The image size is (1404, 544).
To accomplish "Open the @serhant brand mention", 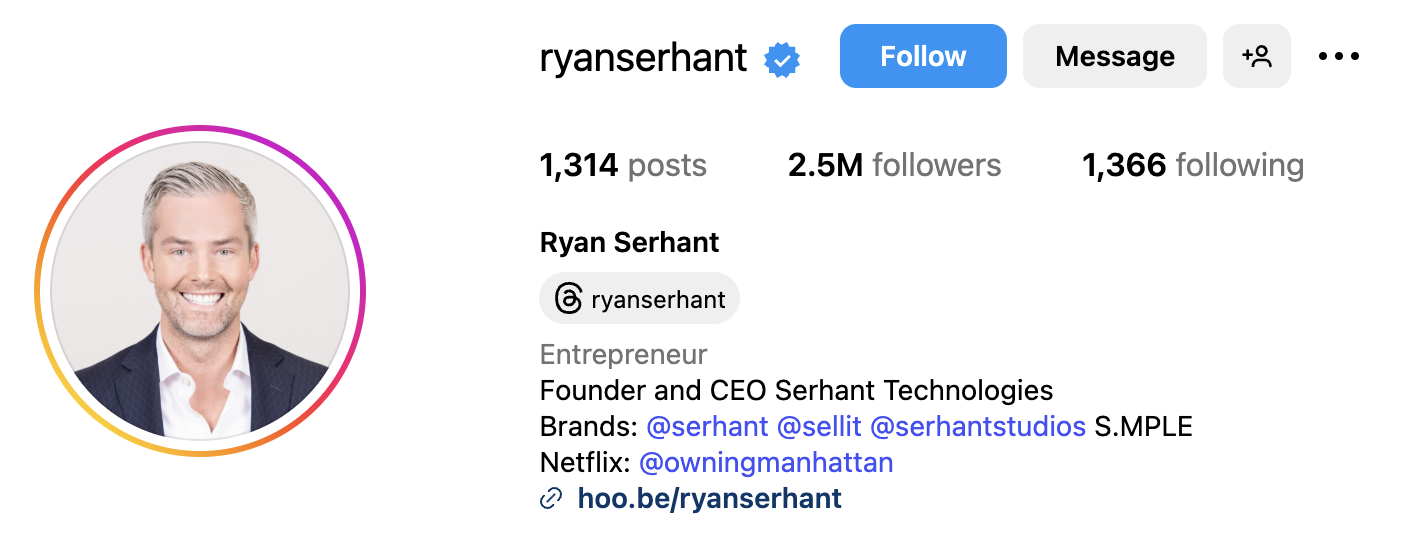I will pyautogui.click(x=707, y=427).
